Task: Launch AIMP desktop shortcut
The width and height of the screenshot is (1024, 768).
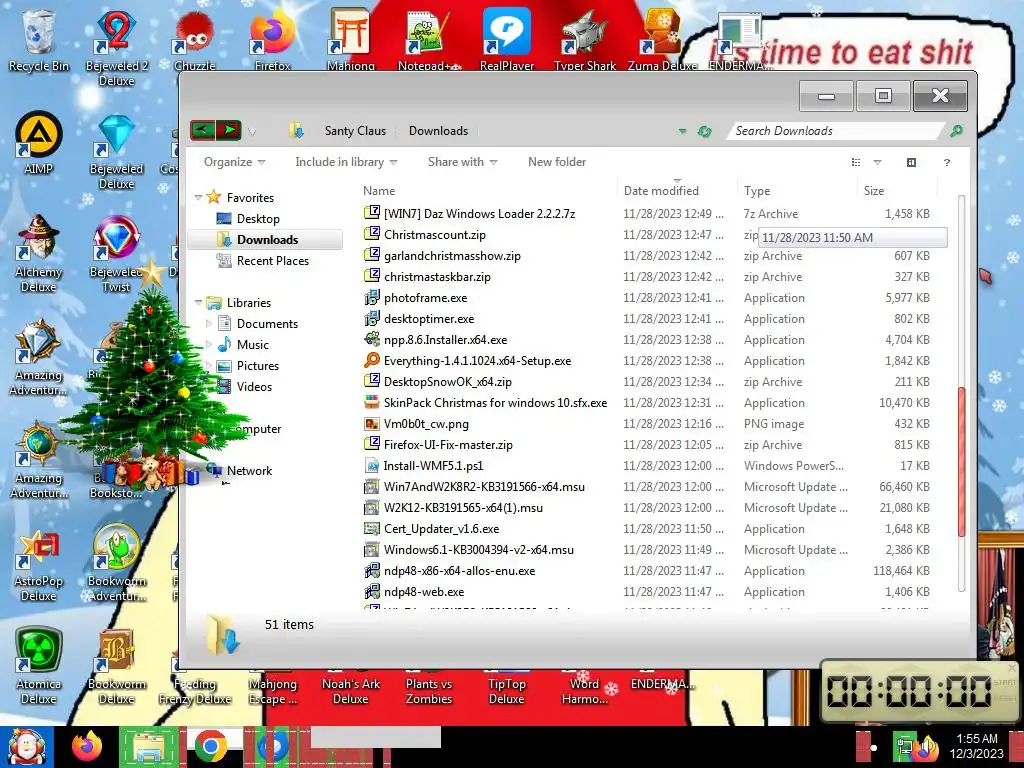Action: pyautogui.click(x=39, y=144)
